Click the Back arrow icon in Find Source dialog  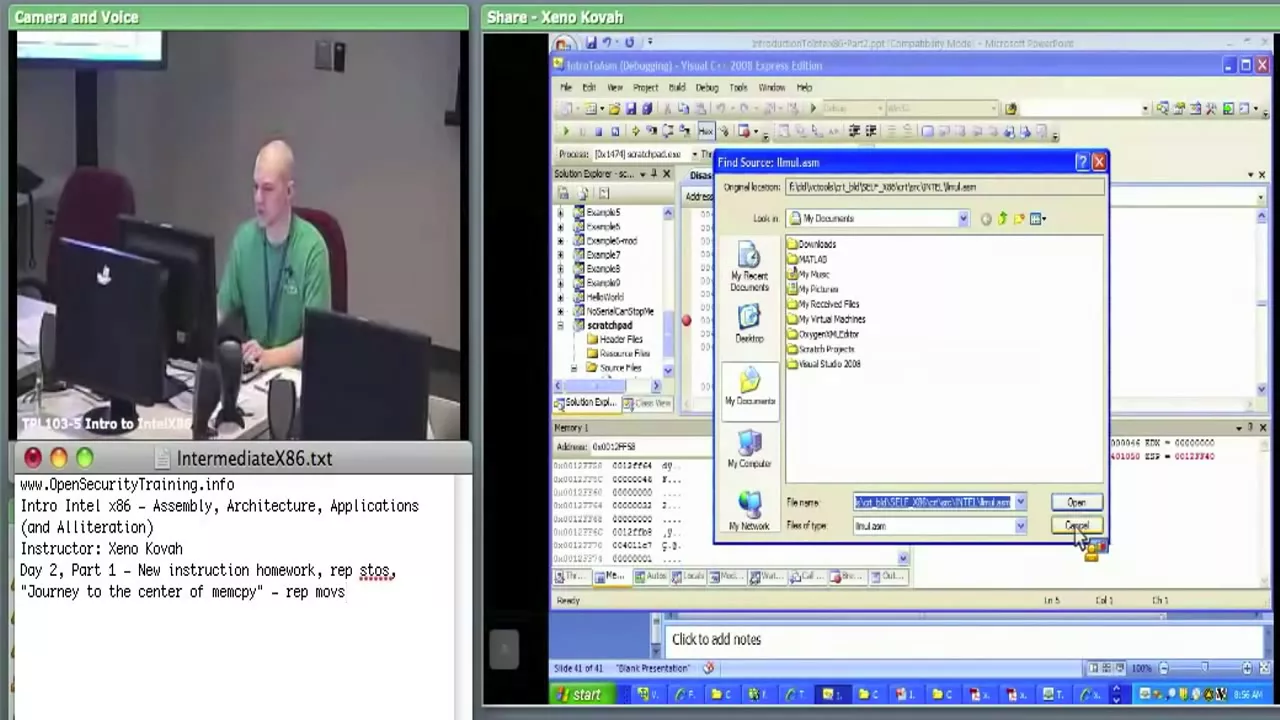click(x=986, y=219)
